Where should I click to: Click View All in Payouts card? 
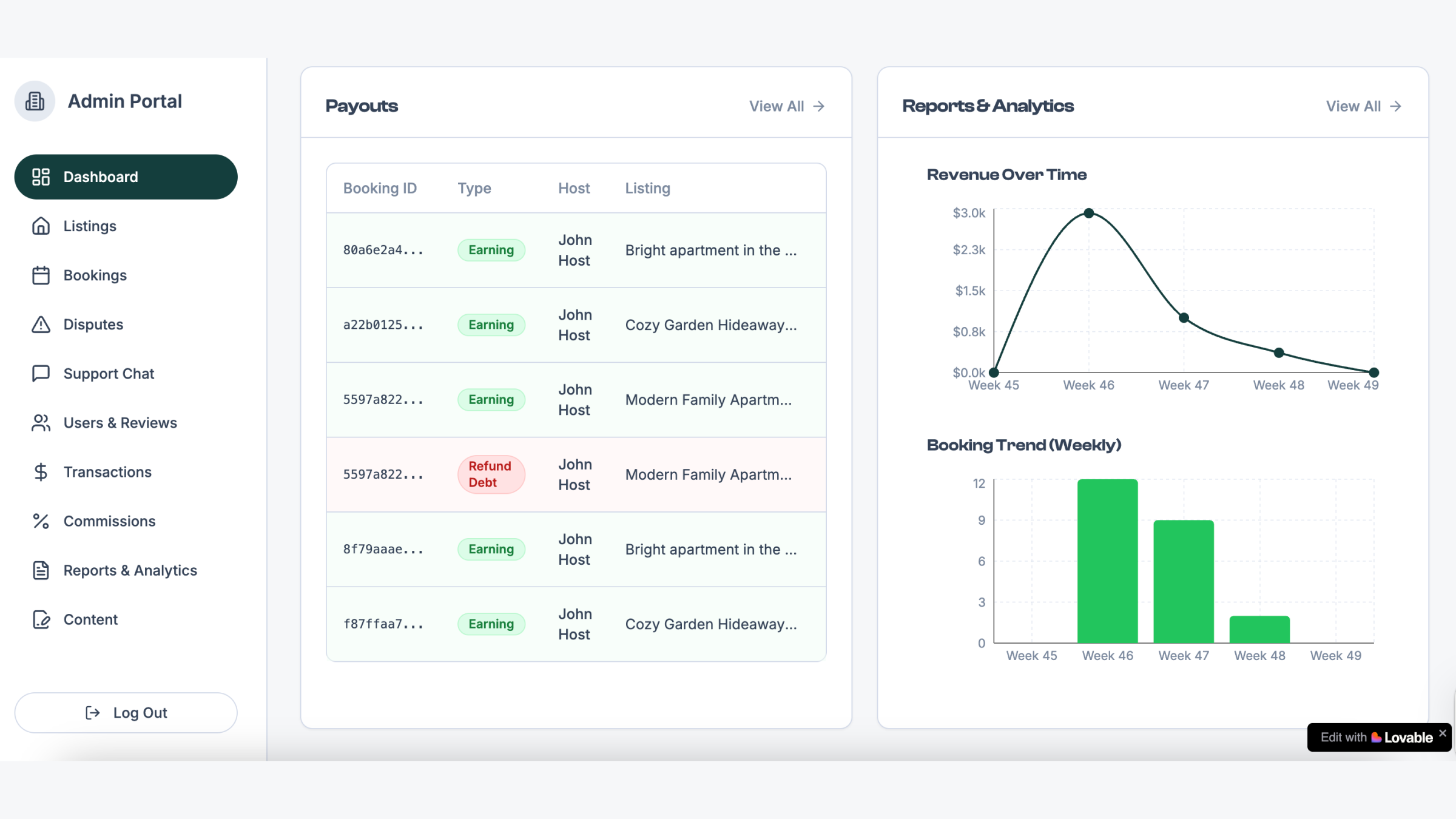[786, 106]
